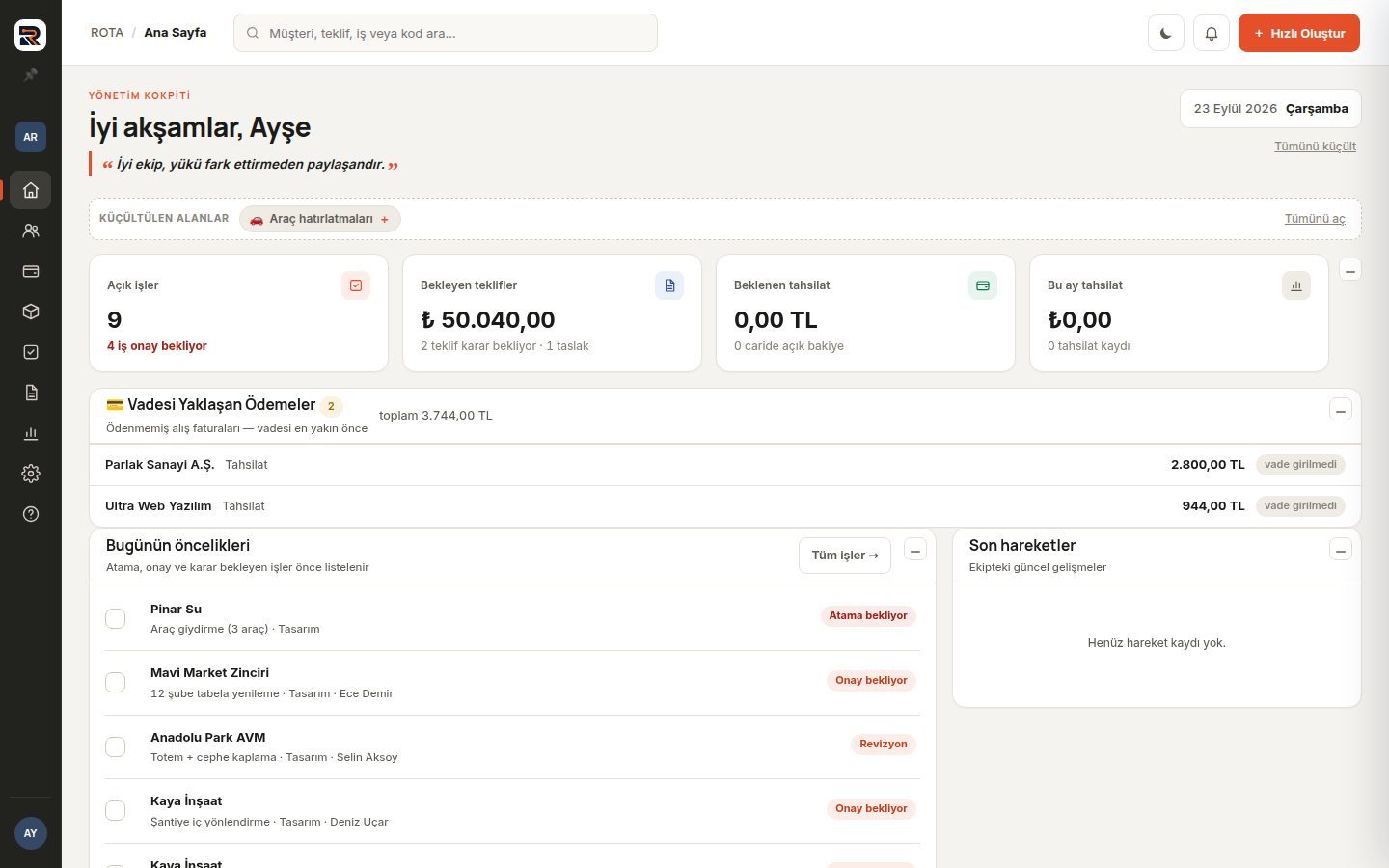Open the documents icon in sidebar
This screenshot has width=1389, height=868.
31,393
